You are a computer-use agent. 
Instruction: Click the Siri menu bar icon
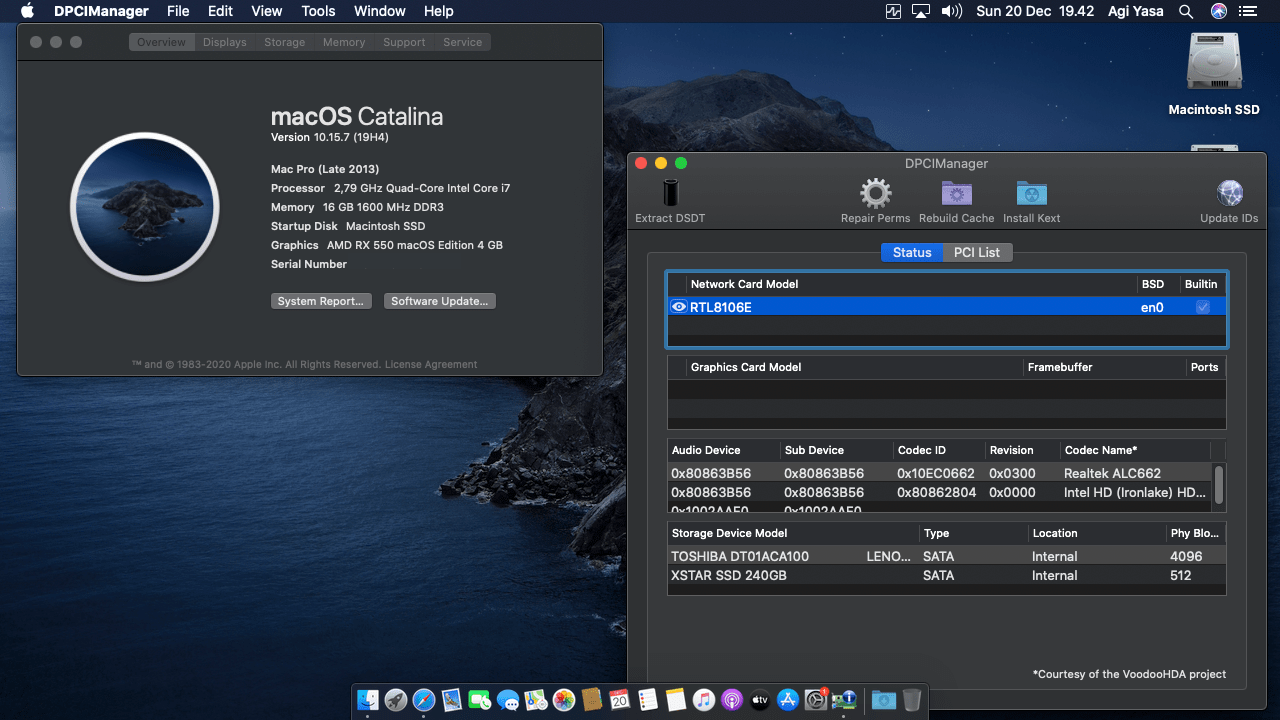pos(1218,11)
